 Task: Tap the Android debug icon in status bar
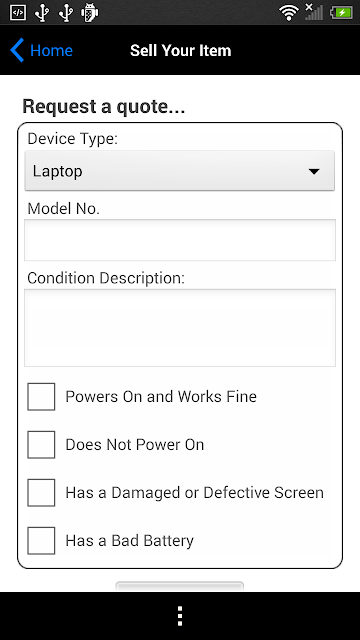(x=89, y=13)
